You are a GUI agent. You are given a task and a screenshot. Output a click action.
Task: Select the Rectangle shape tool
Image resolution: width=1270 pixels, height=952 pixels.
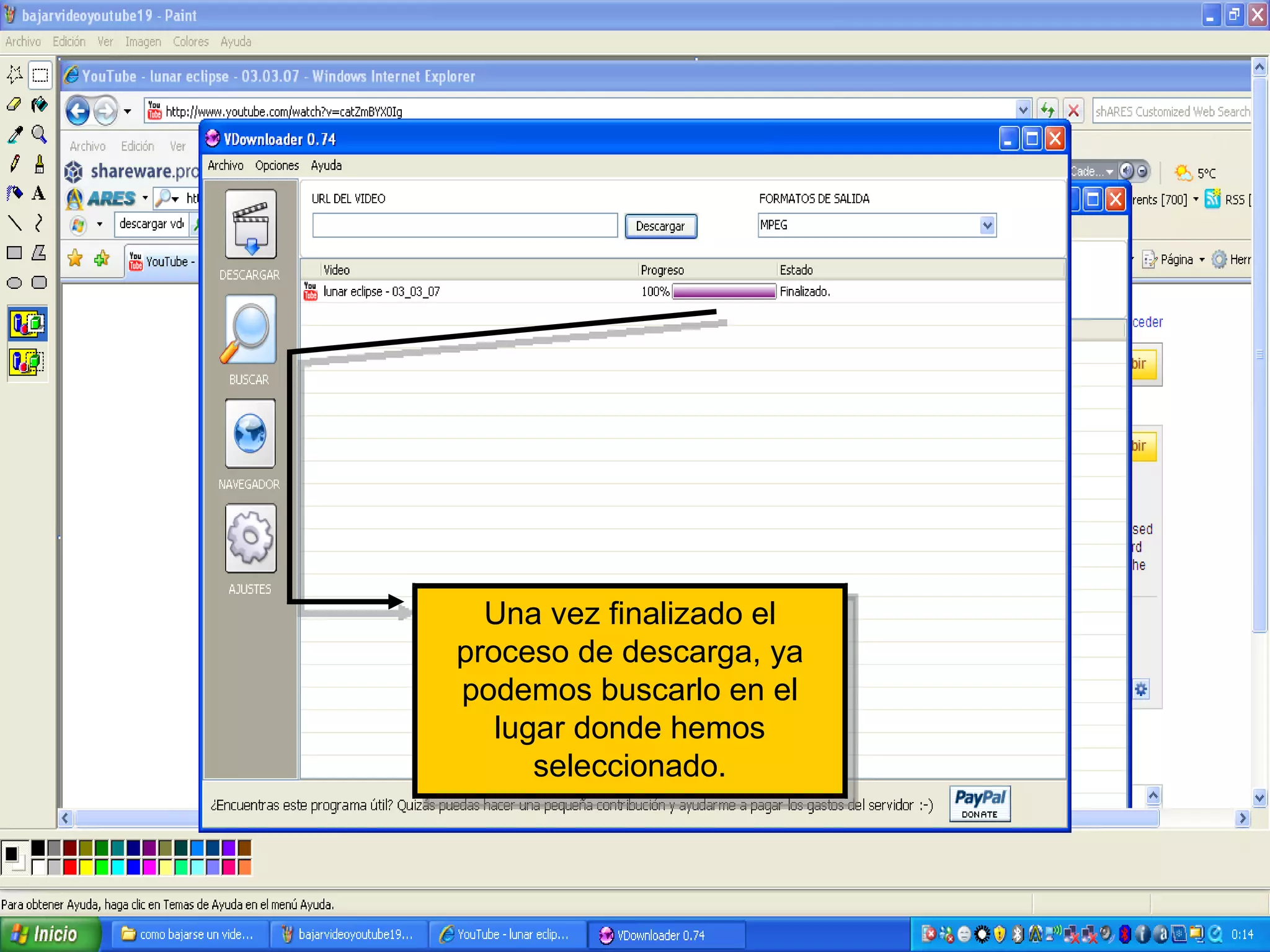(14, 253)
